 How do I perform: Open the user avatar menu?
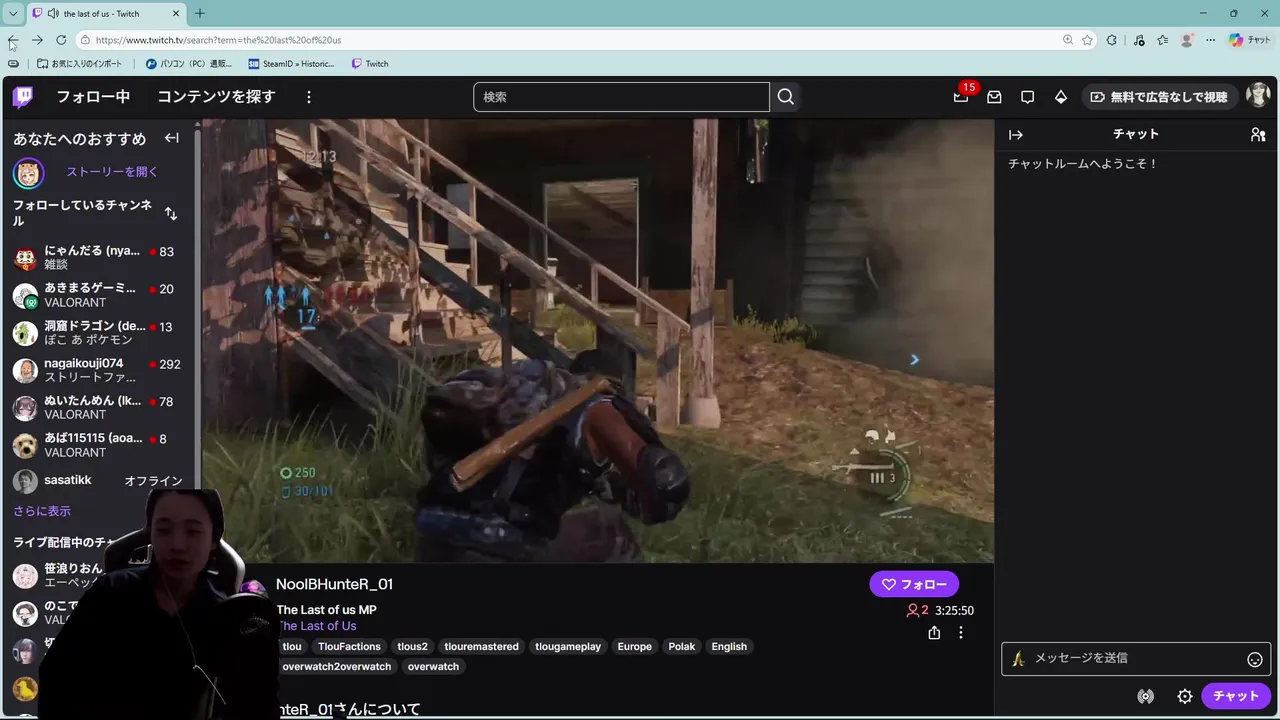(x=1257, y=96)
